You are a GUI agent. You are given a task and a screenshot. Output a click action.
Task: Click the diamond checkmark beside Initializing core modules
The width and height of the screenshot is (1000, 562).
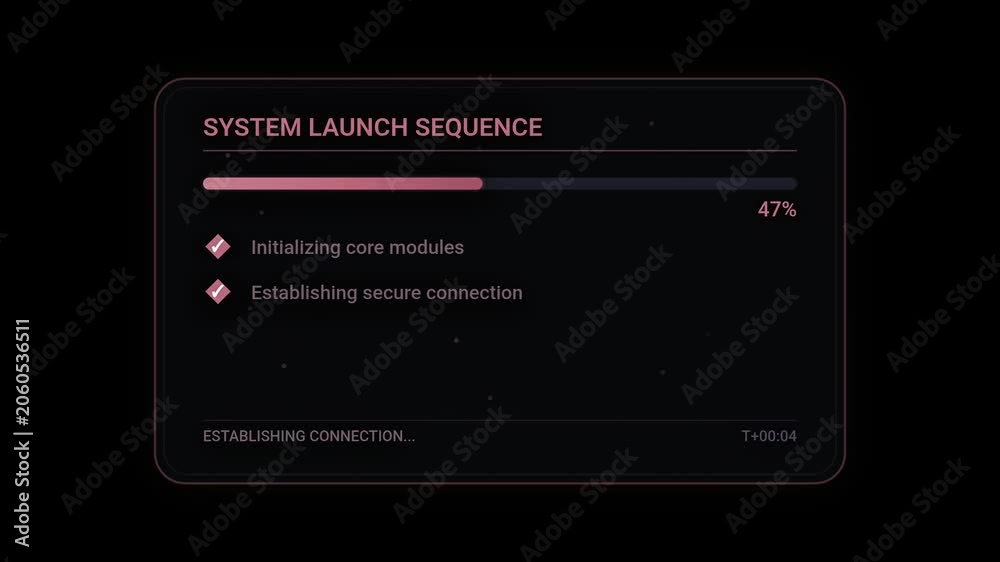pyautogui.click(x=218, y=247)
